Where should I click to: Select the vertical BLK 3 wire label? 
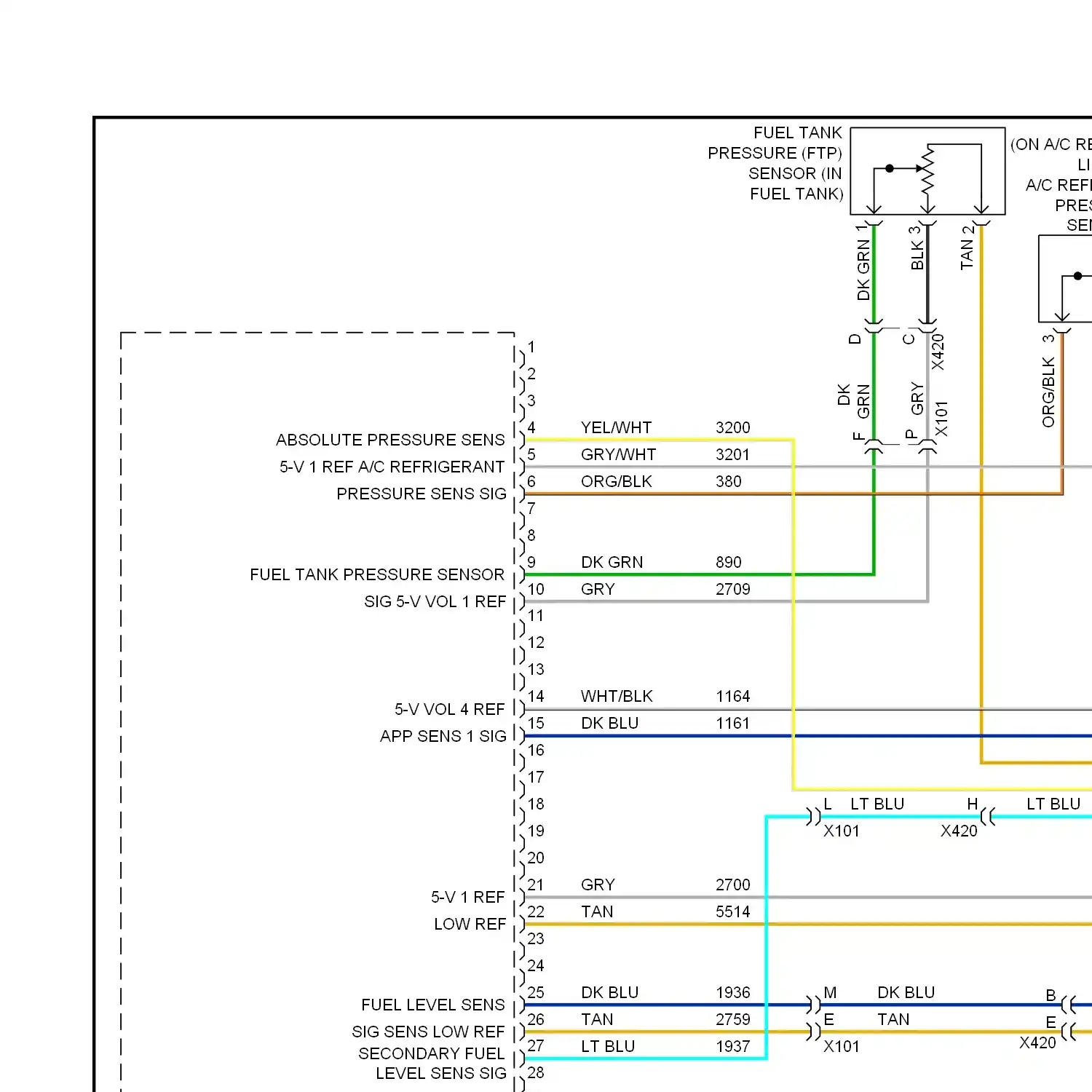pos(917,248)
